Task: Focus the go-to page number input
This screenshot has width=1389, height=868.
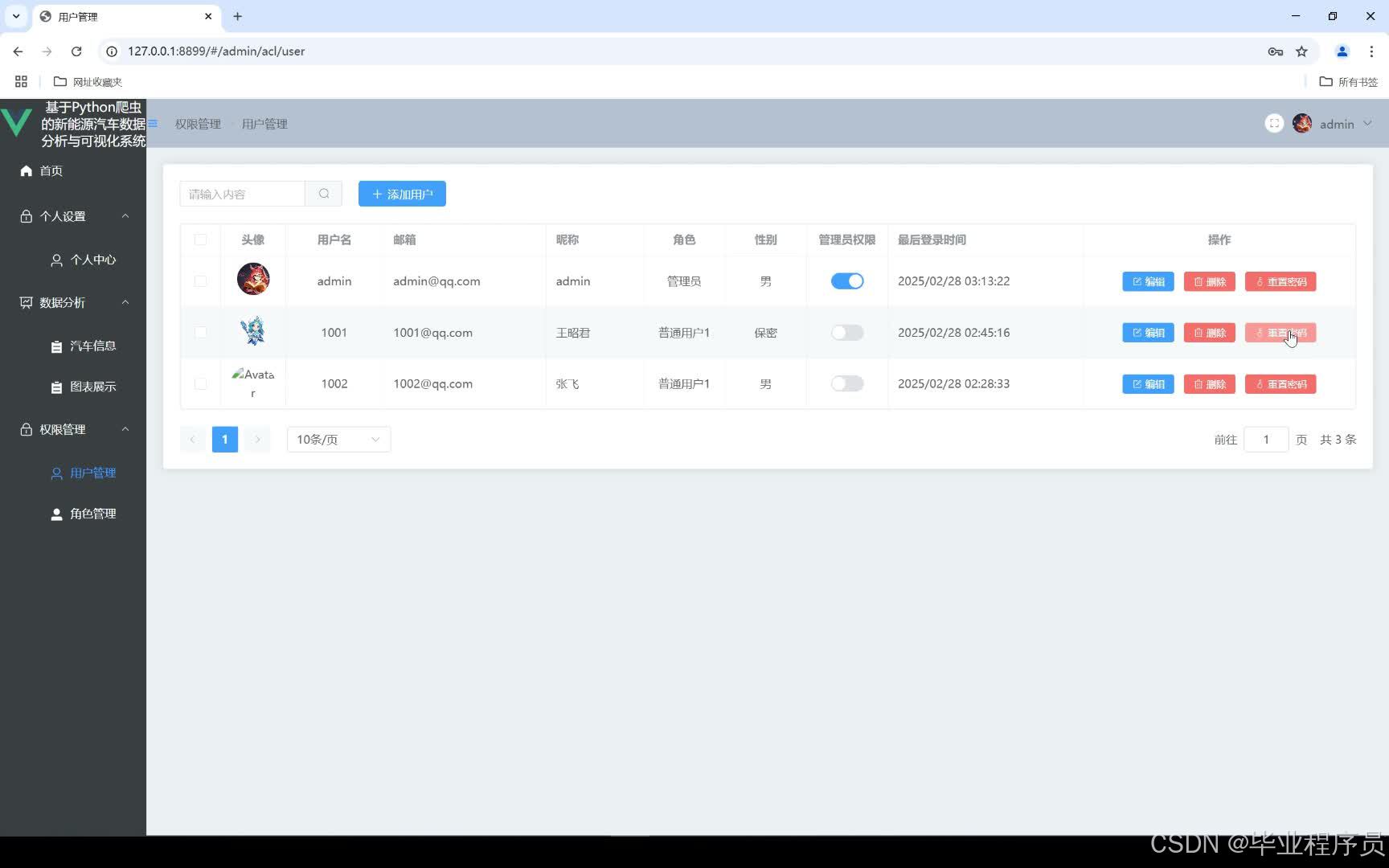Action: pos(1266,440)
